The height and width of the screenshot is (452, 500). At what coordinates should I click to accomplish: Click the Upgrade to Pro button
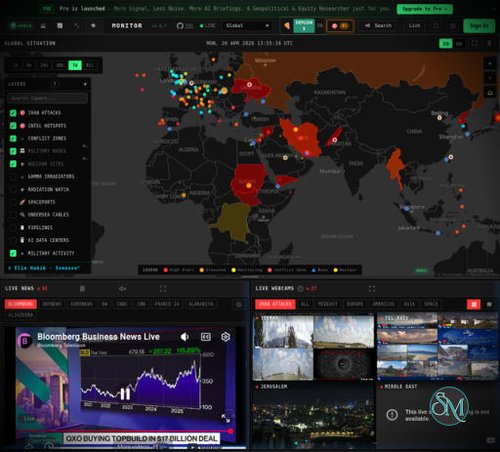click(x=424, y=9)
